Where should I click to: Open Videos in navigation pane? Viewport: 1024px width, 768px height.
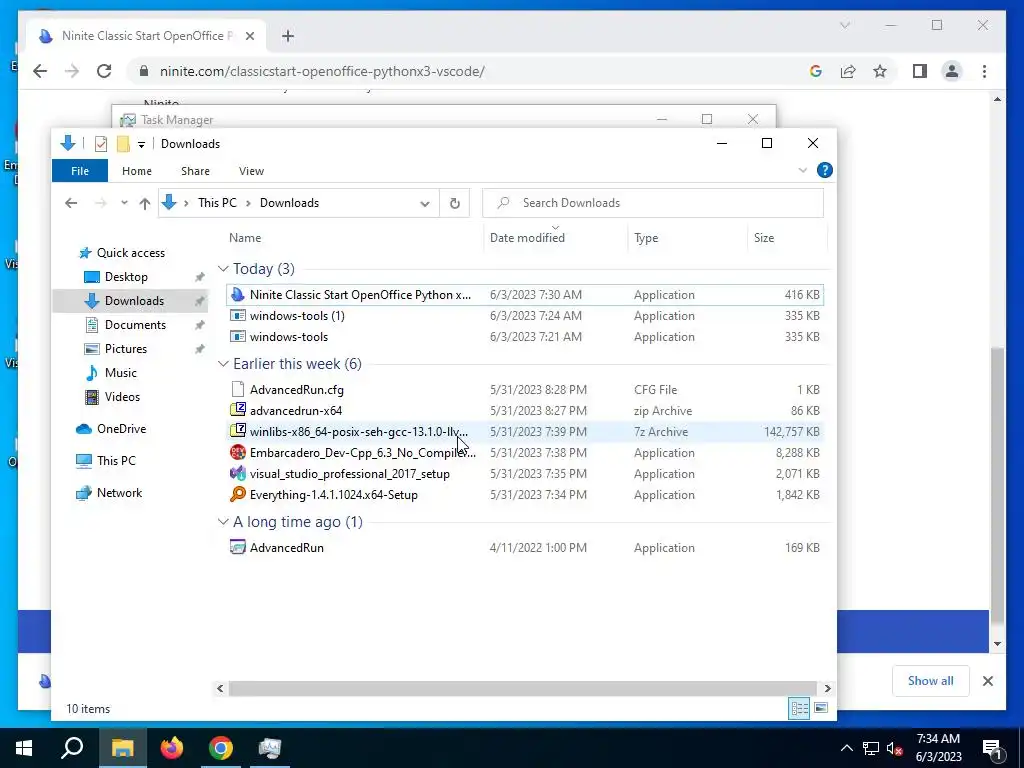[x=122, y=397]
